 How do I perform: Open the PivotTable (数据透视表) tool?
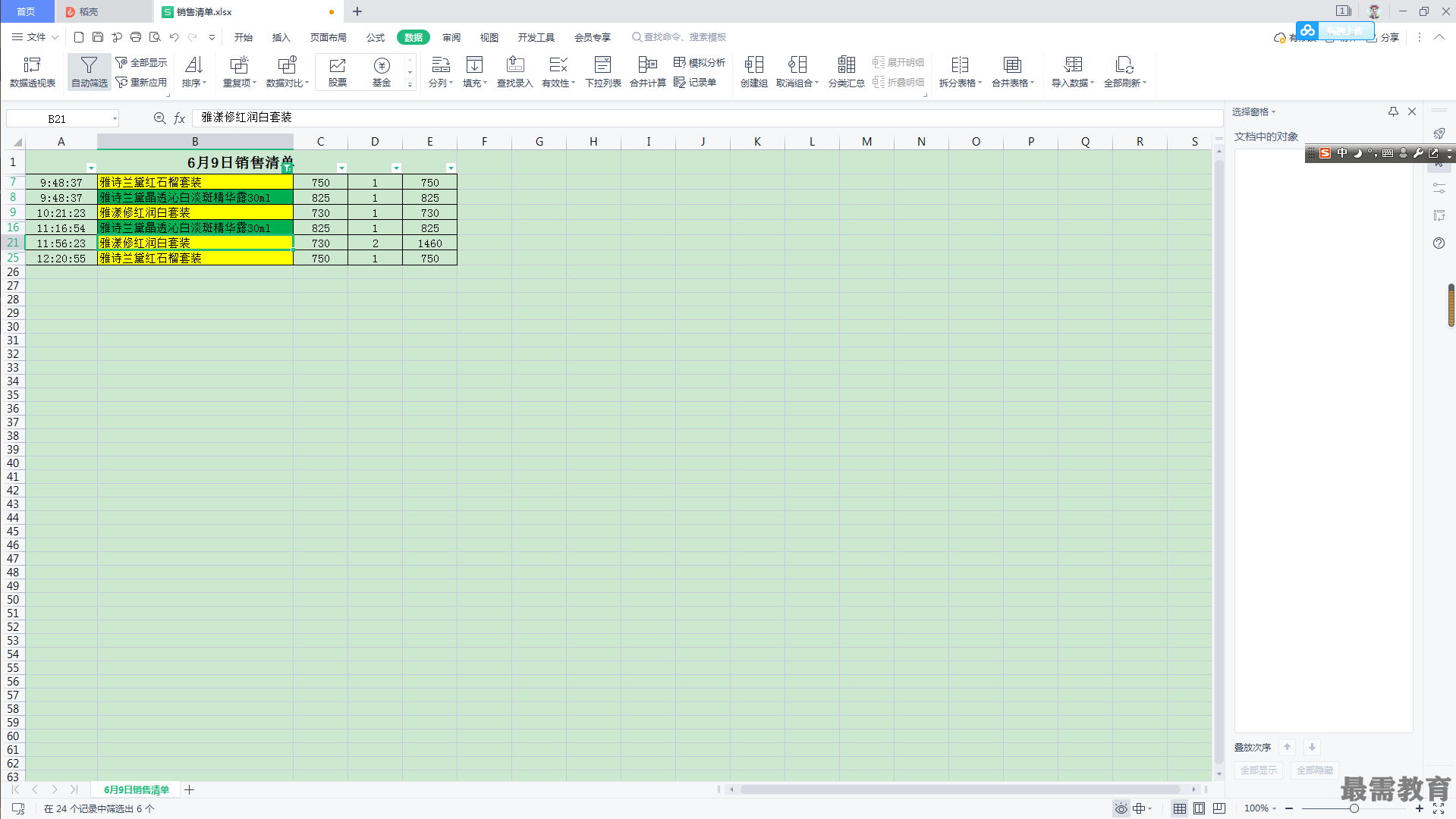pyautogui.click(x=33, y=72)
